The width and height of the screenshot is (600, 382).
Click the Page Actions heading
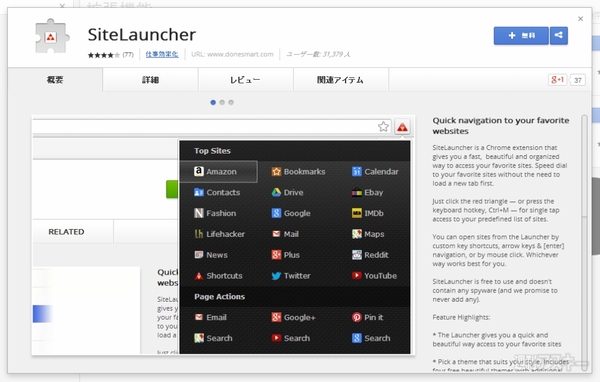[219, 297]
